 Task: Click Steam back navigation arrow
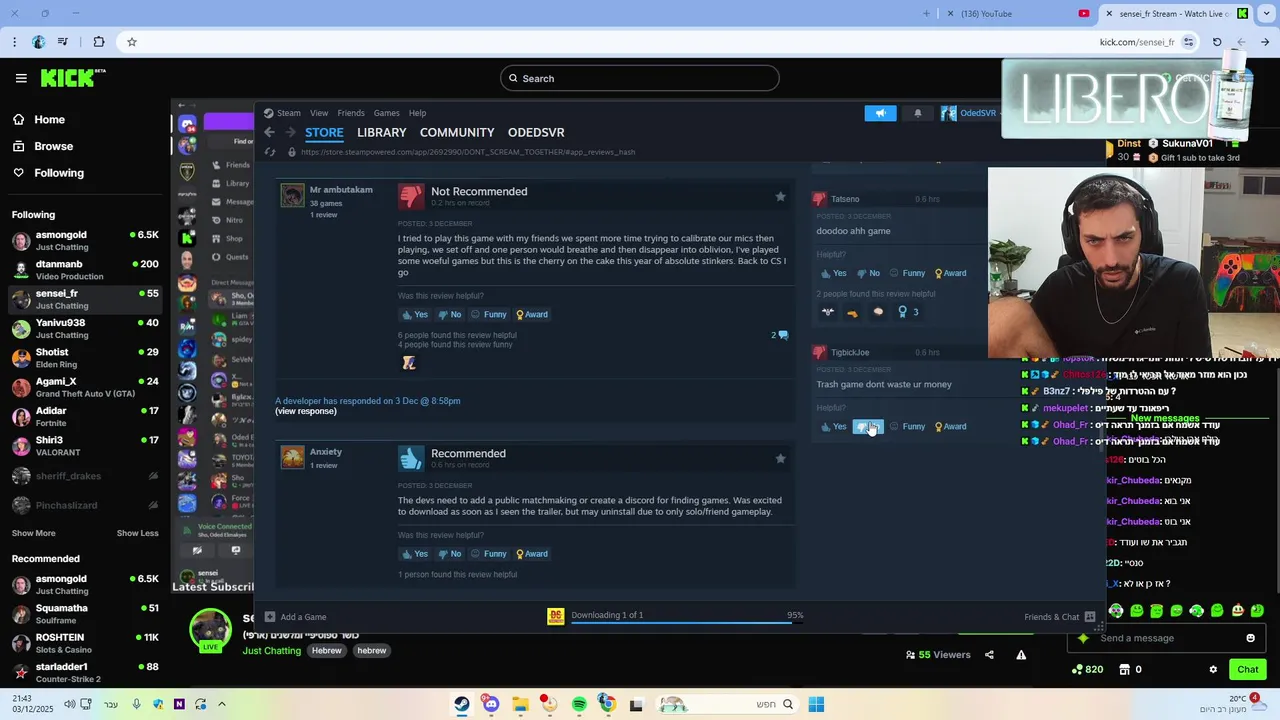click(269, 132)
